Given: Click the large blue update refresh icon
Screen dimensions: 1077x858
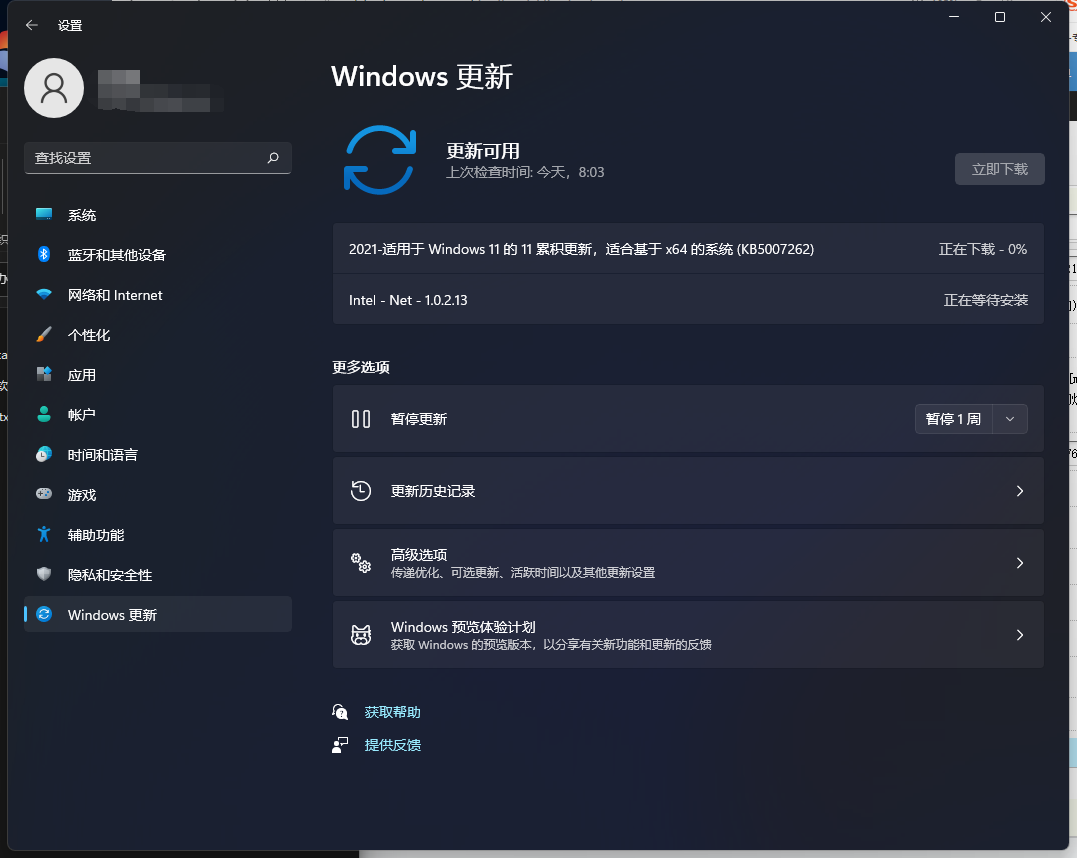Looking at the screenshot, I should (x=380, y=160).
